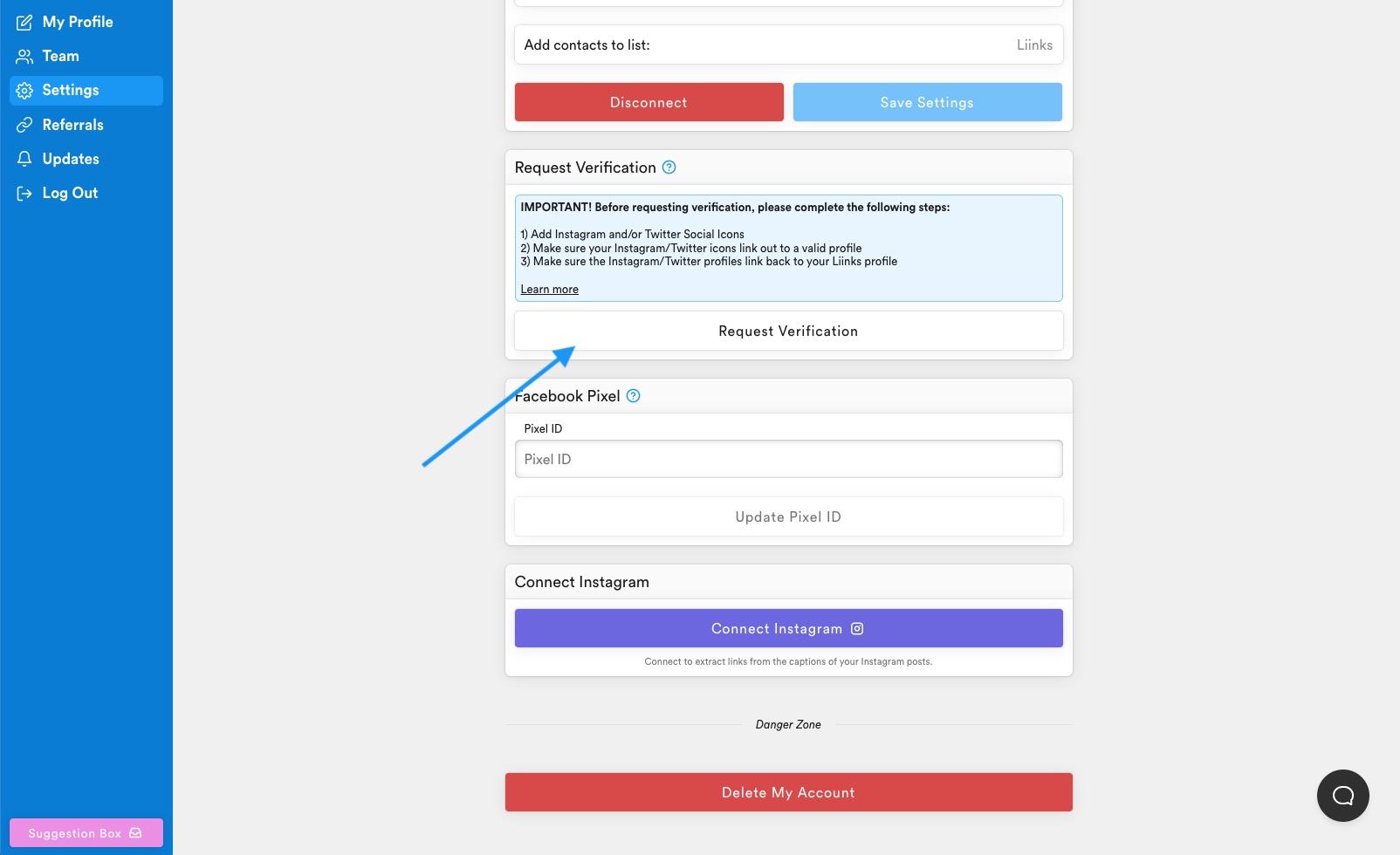1400x855 pixels.
Task: Open the Suggestion Box
Action: click(x=86, y=833)
